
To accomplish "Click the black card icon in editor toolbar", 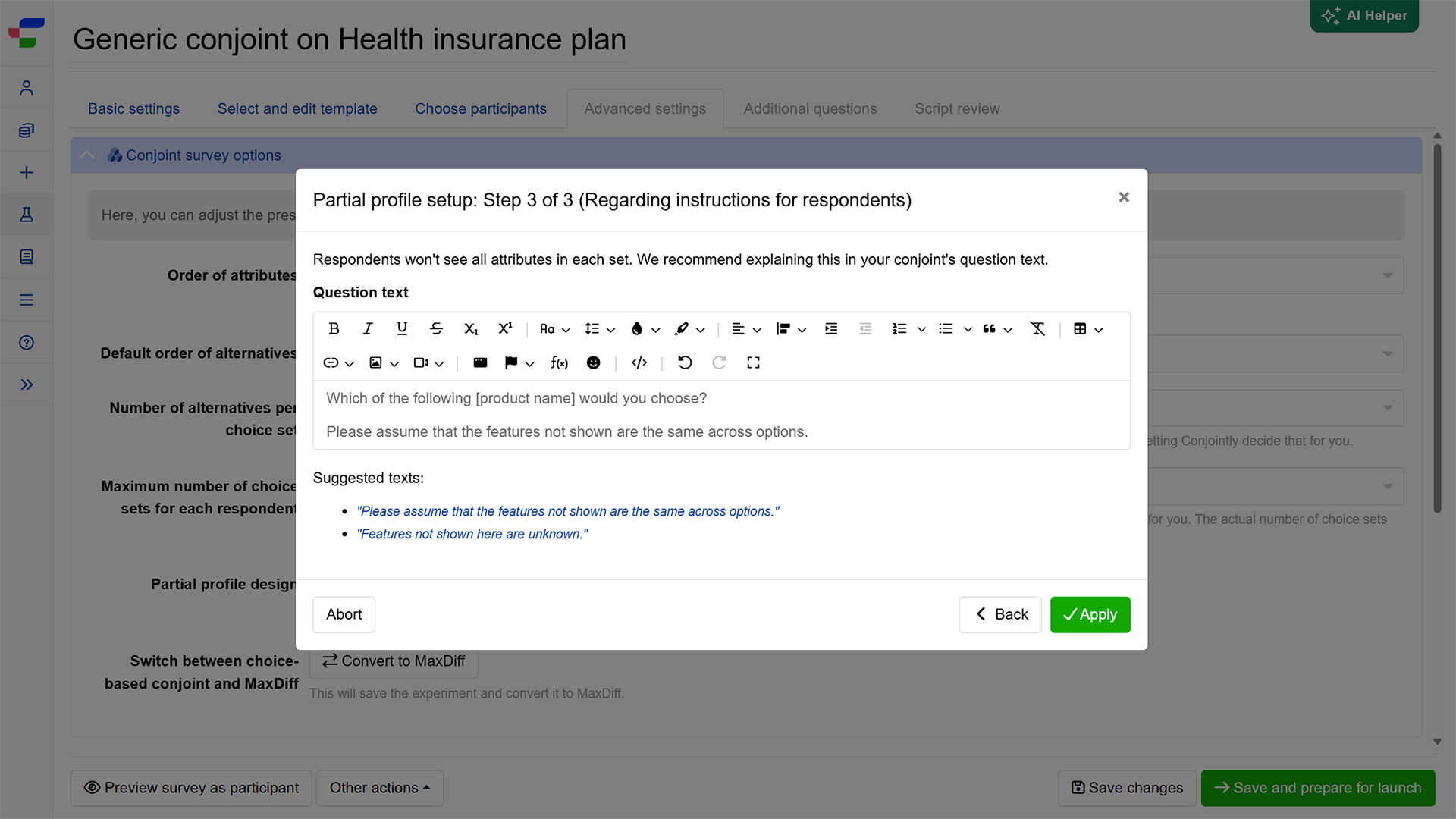I will tap(480, 362).
